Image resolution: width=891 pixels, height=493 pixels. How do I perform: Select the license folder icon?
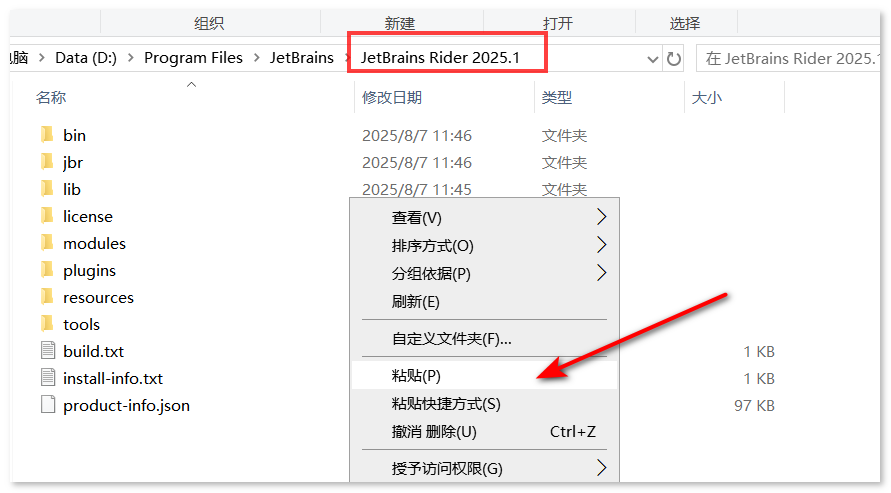tap(47, 216)
